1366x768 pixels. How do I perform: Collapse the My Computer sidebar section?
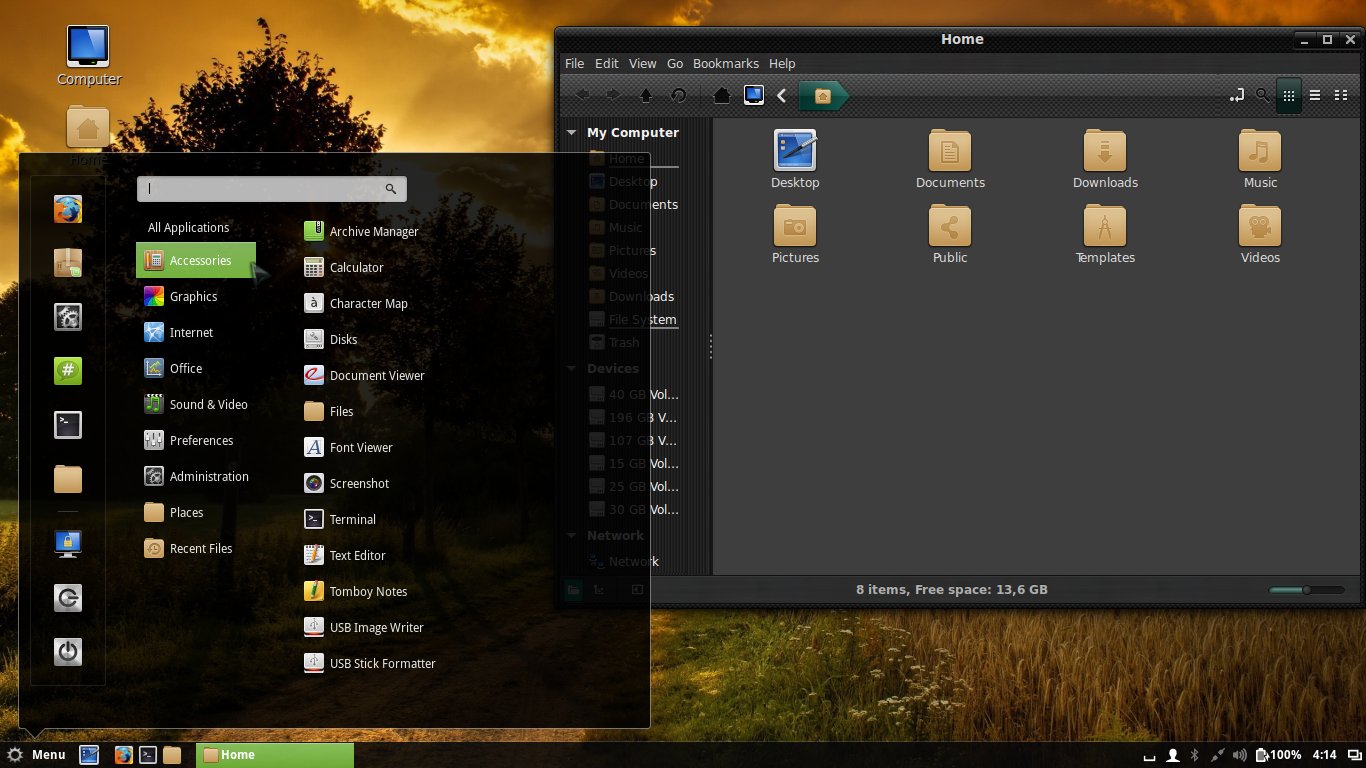[571, 132]
